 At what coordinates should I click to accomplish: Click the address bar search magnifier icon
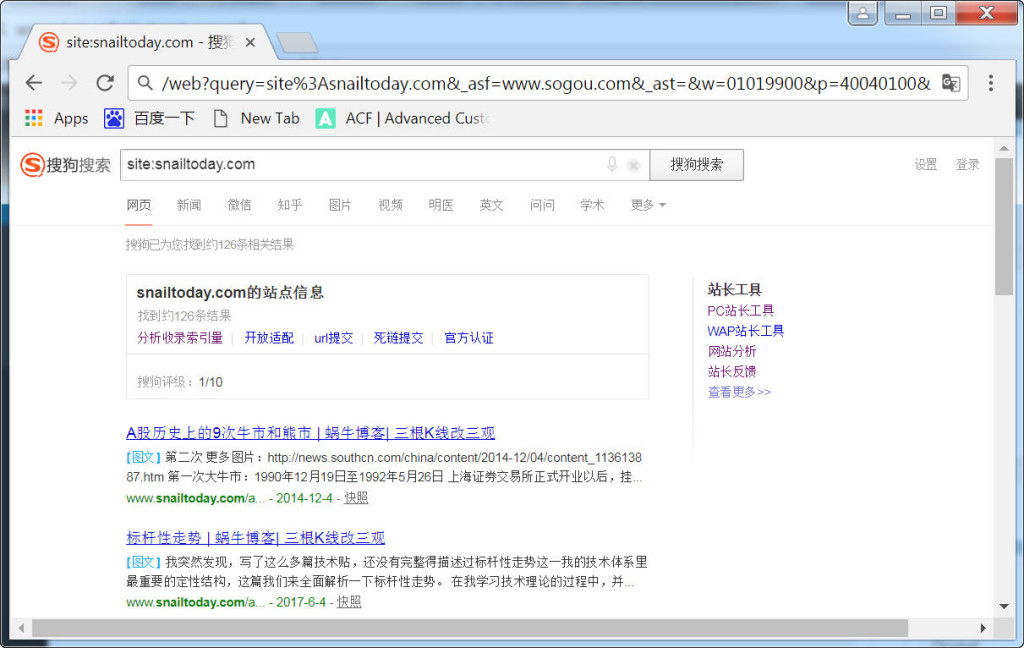pos(145,83)
